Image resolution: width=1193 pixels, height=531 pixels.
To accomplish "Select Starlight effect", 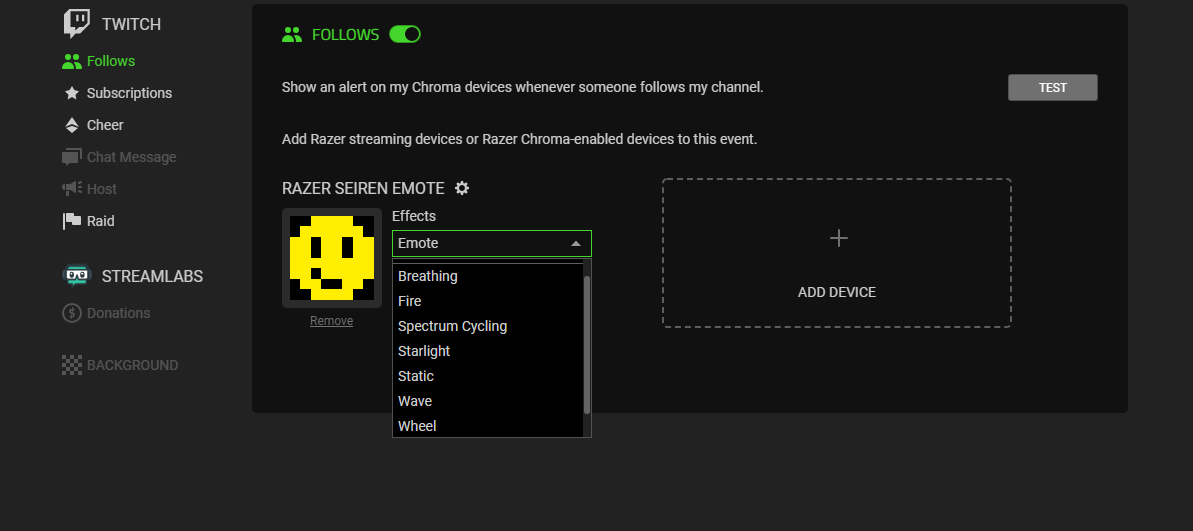I will coord(488,351).
